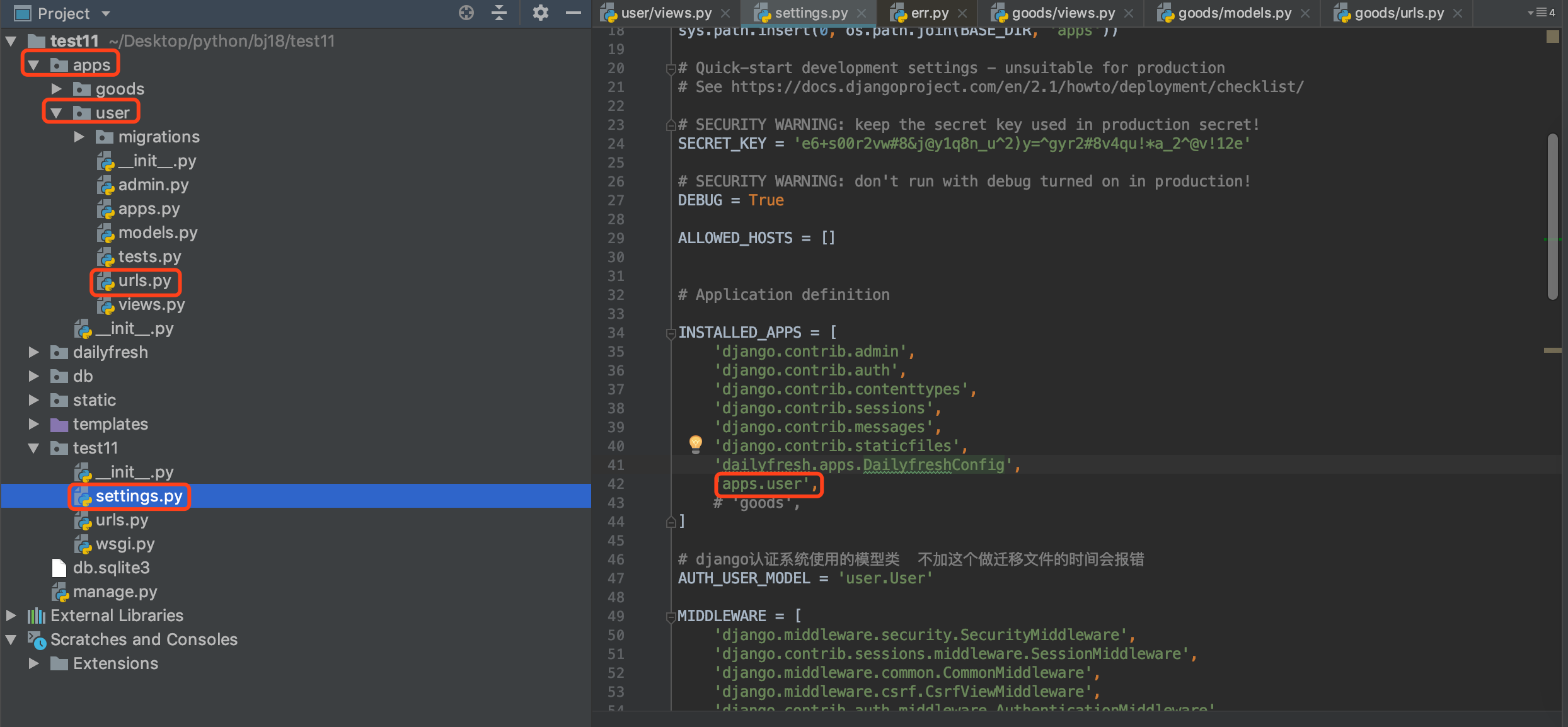The width and height of the screenshot is (1568, 727).
Task: Click the locate/scroll-from-source target icon
Action: pos(466,13)
